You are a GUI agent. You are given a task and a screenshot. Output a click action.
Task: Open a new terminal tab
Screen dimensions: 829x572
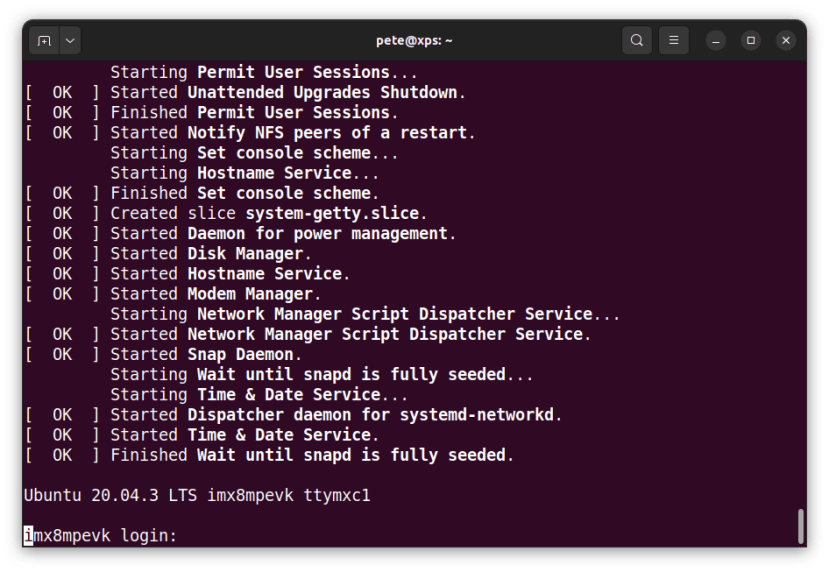coord(44,41)
